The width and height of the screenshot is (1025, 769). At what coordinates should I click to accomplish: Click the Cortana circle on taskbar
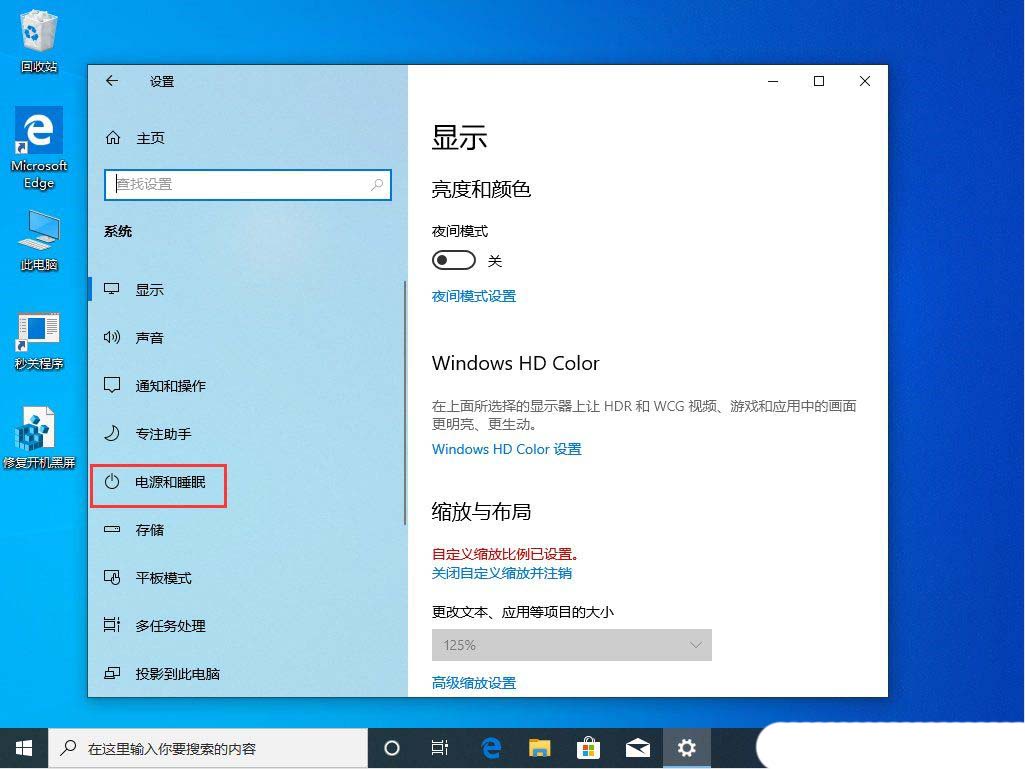click(x=392, y=748)
